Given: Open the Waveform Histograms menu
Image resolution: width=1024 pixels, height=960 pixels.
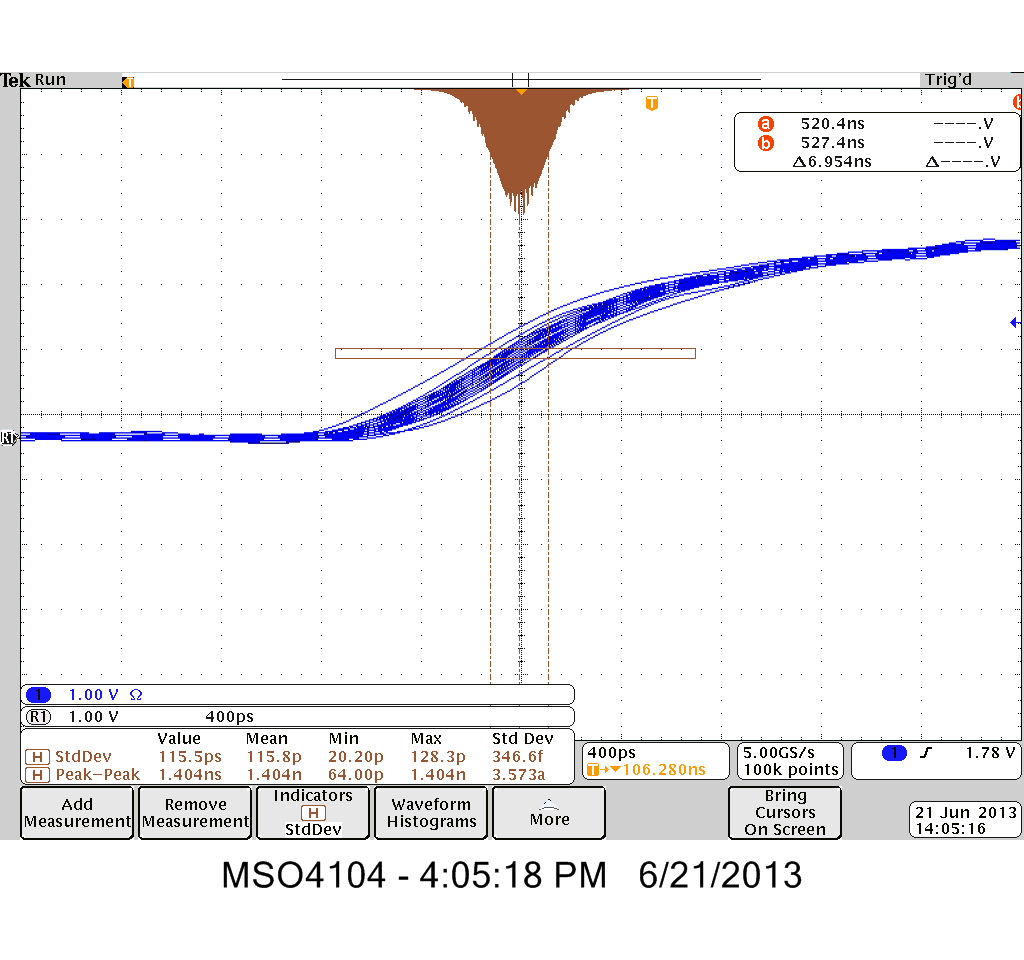Looking at the screenshot, I should pos(431,812).
